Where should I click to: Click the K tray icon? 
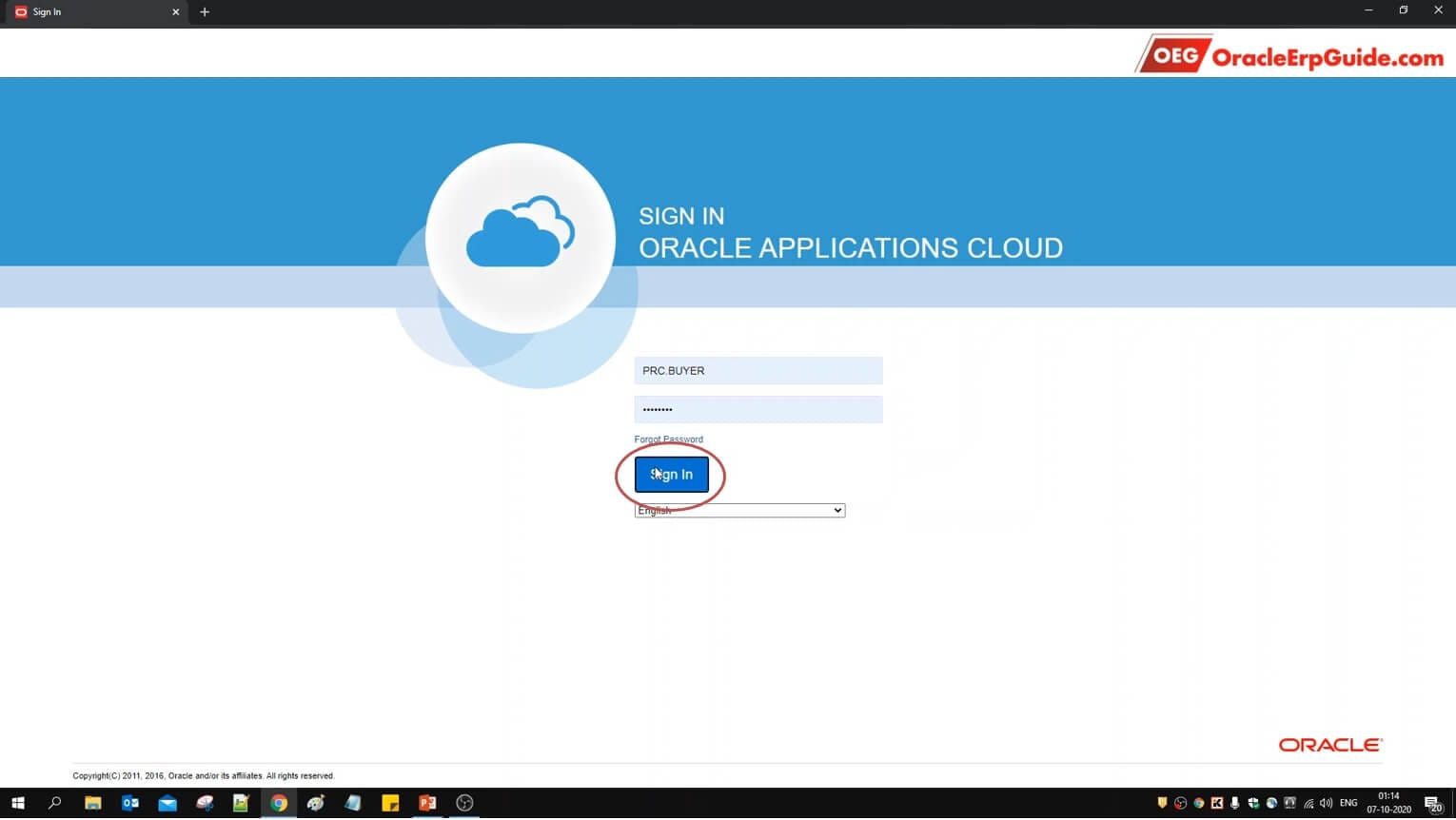point(1216,804)
